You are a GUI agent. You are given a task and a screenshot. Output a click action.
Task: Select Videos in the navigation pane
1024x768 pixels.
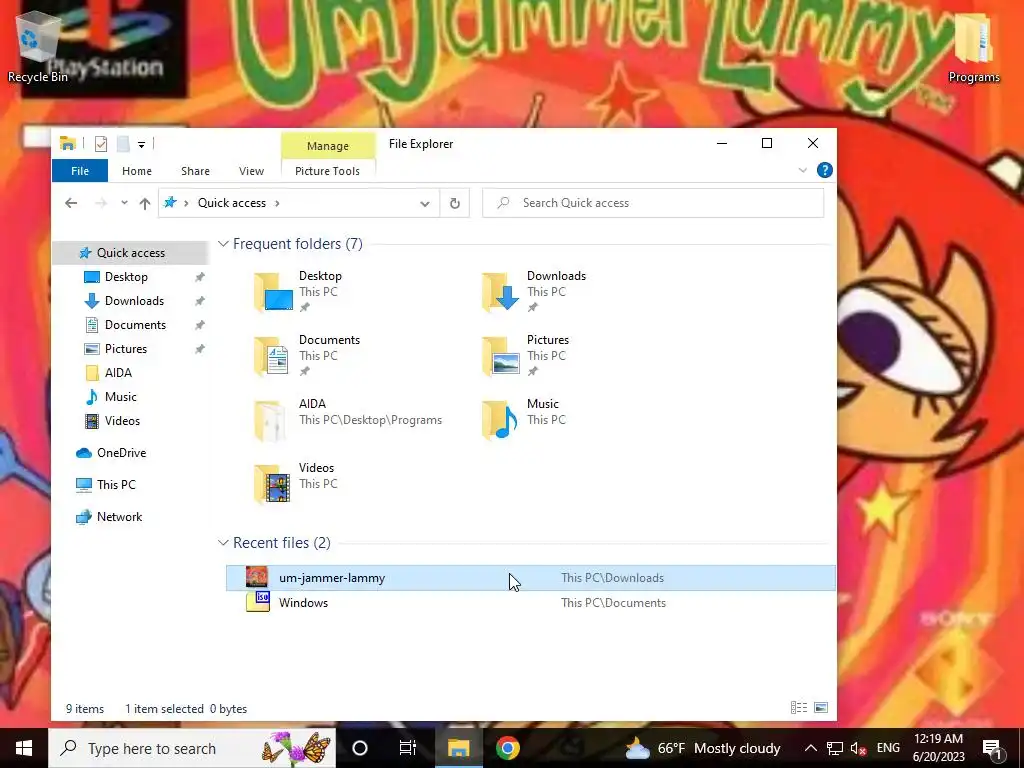coord(122,421)
